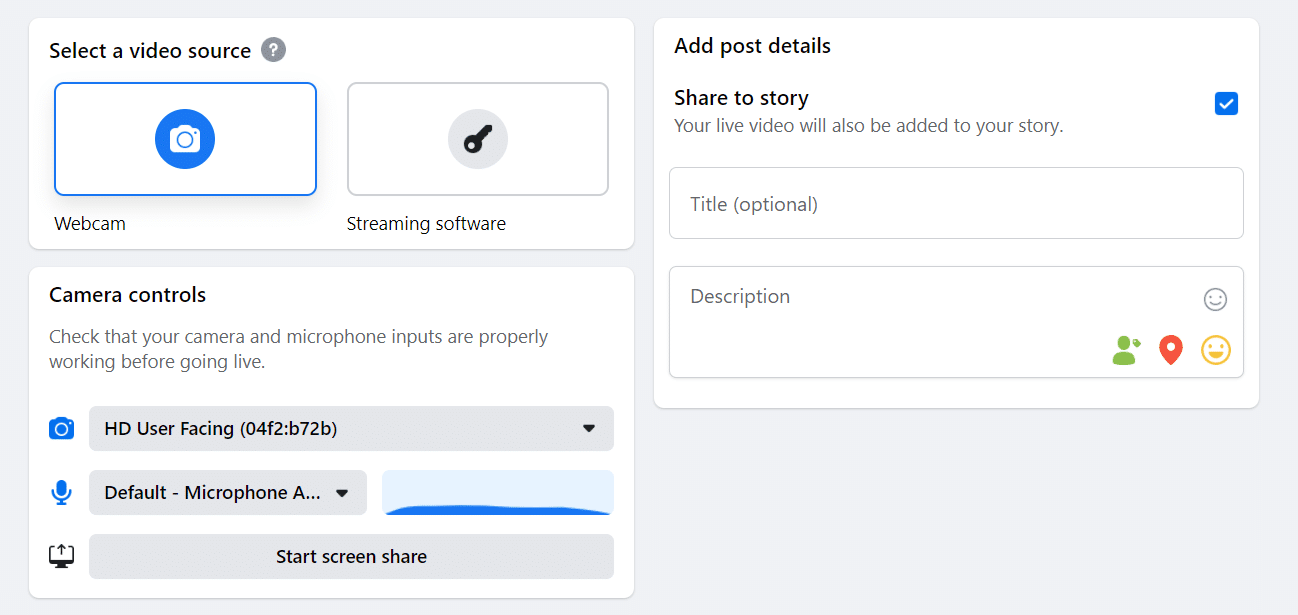The image size is (1298, 615).
Task: Tag people using the green person icon
Action: pos(1126,350)
